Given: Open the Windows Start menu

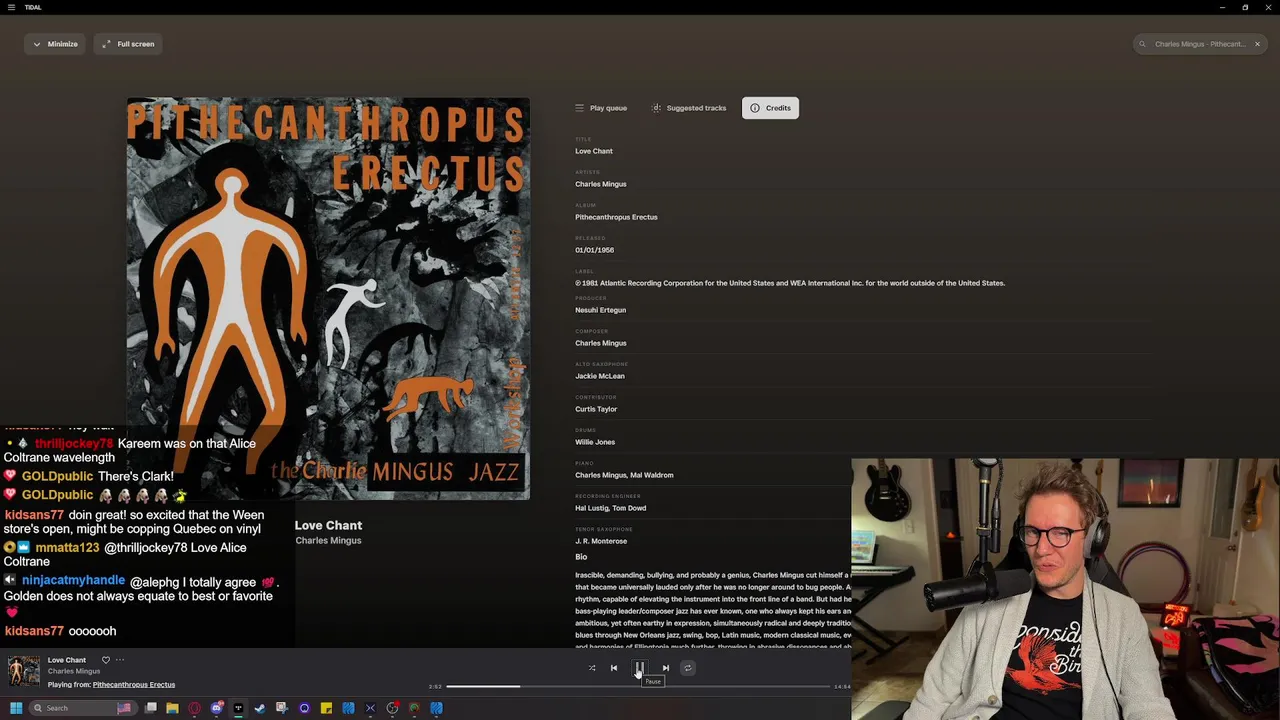Looking at the screenshot, I should (16, 708).
